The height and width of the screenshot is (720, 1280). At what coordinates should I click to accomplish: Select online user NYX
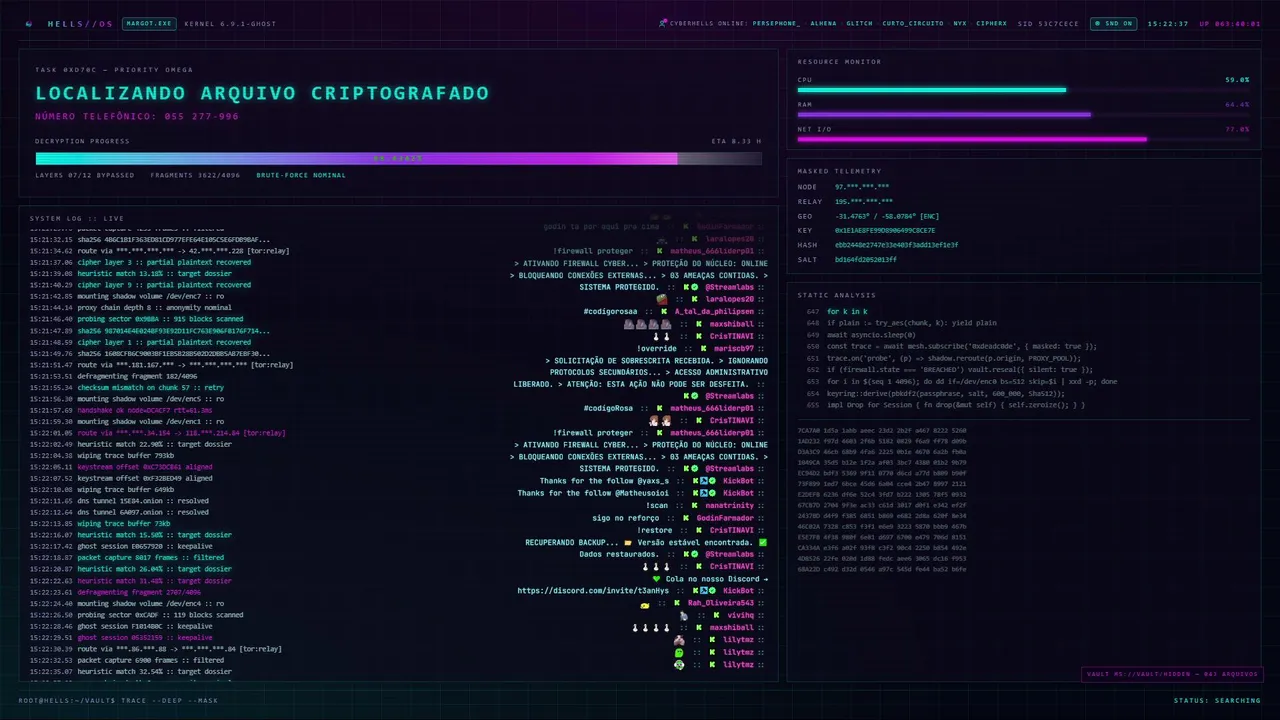pos(960,23)
